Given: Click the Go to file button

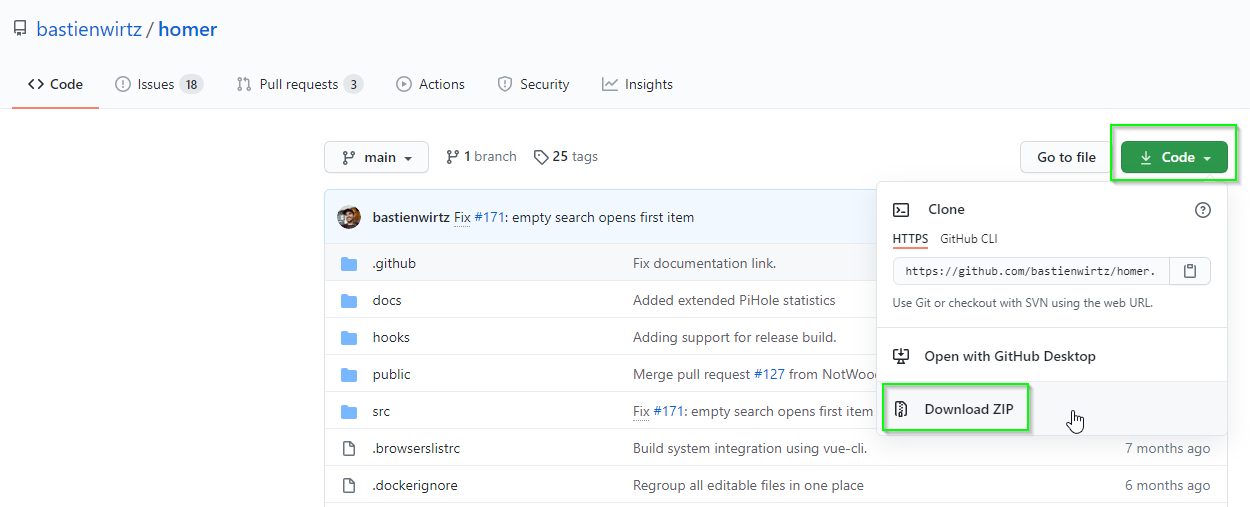Looking at the screenshot, I should click(x=1066, y=157).
